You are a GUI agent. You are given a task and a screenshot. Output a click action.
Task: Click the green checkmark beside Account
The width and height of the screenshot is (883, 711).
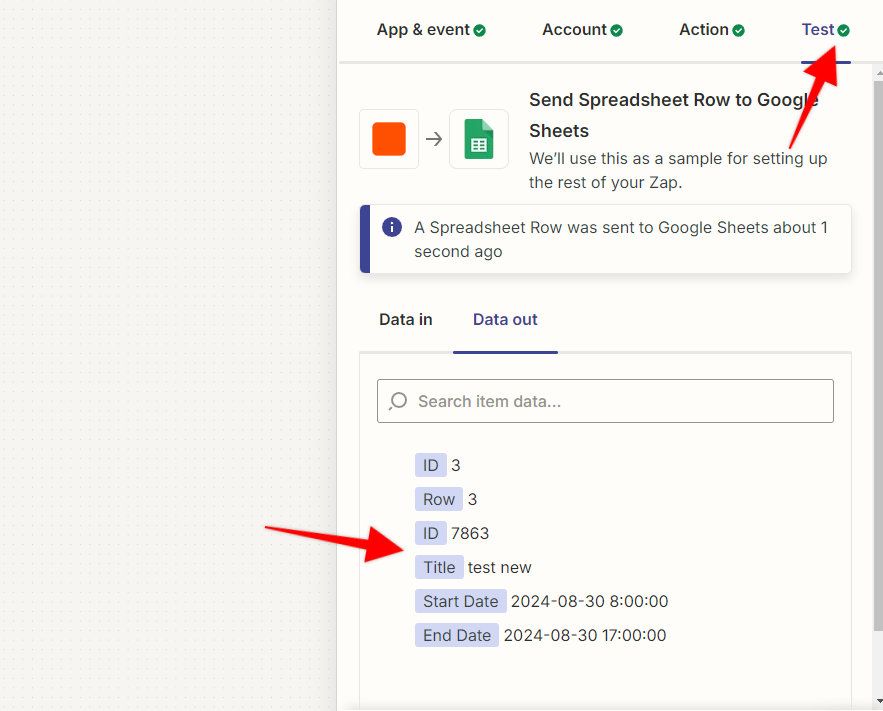pyautogui.click(x=615, y=29)
